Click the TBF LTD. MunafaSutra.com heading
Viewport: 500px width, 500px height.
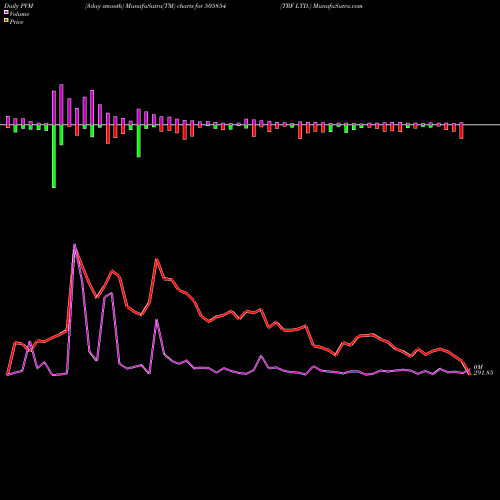(321, 6)
